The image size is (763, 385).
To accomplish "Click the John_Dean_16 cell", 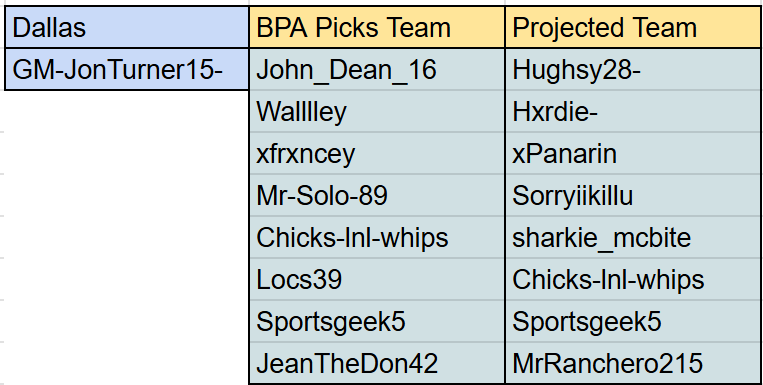I will [x=377, y=69].
